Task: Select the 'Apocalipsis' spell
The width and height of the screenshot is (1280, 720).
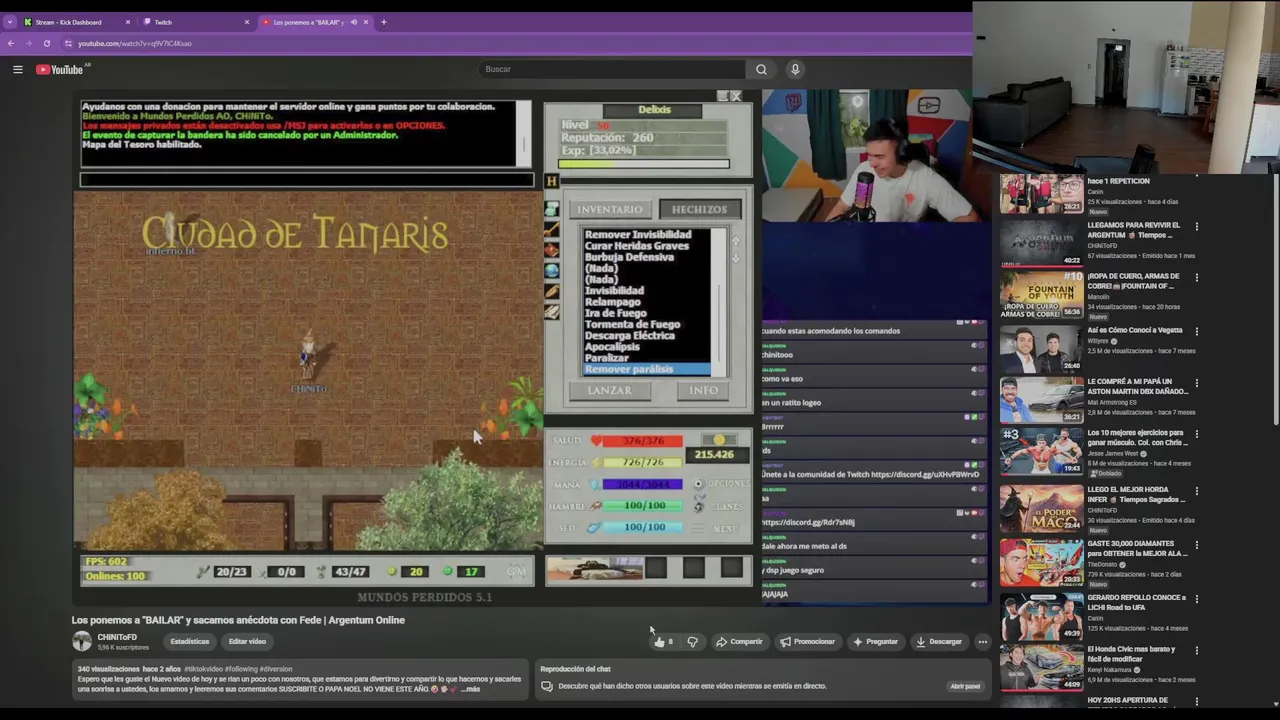Action: (611, 347)
